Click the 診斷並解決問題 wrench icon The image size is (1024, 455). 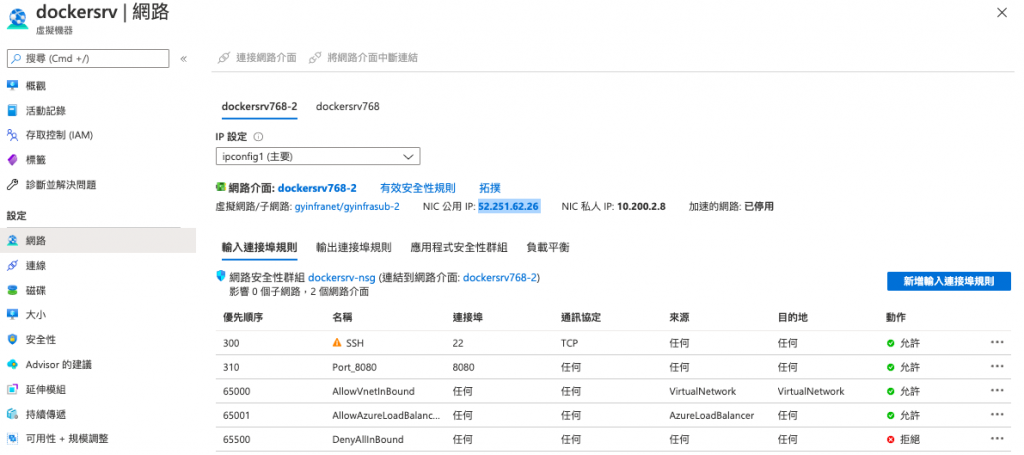(x=12, y=185)
